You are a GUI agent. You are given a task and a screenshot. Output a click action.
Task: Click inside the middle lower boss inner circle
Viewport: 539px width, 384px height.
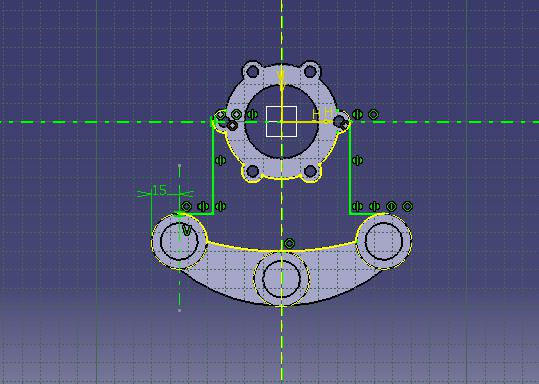(282, 279)
